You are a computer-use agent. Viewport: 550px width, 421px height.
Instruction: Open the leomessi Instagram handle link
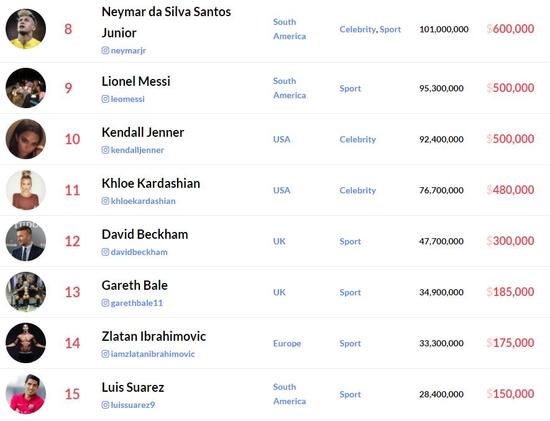pyautogui.click(x=128, y=99)
